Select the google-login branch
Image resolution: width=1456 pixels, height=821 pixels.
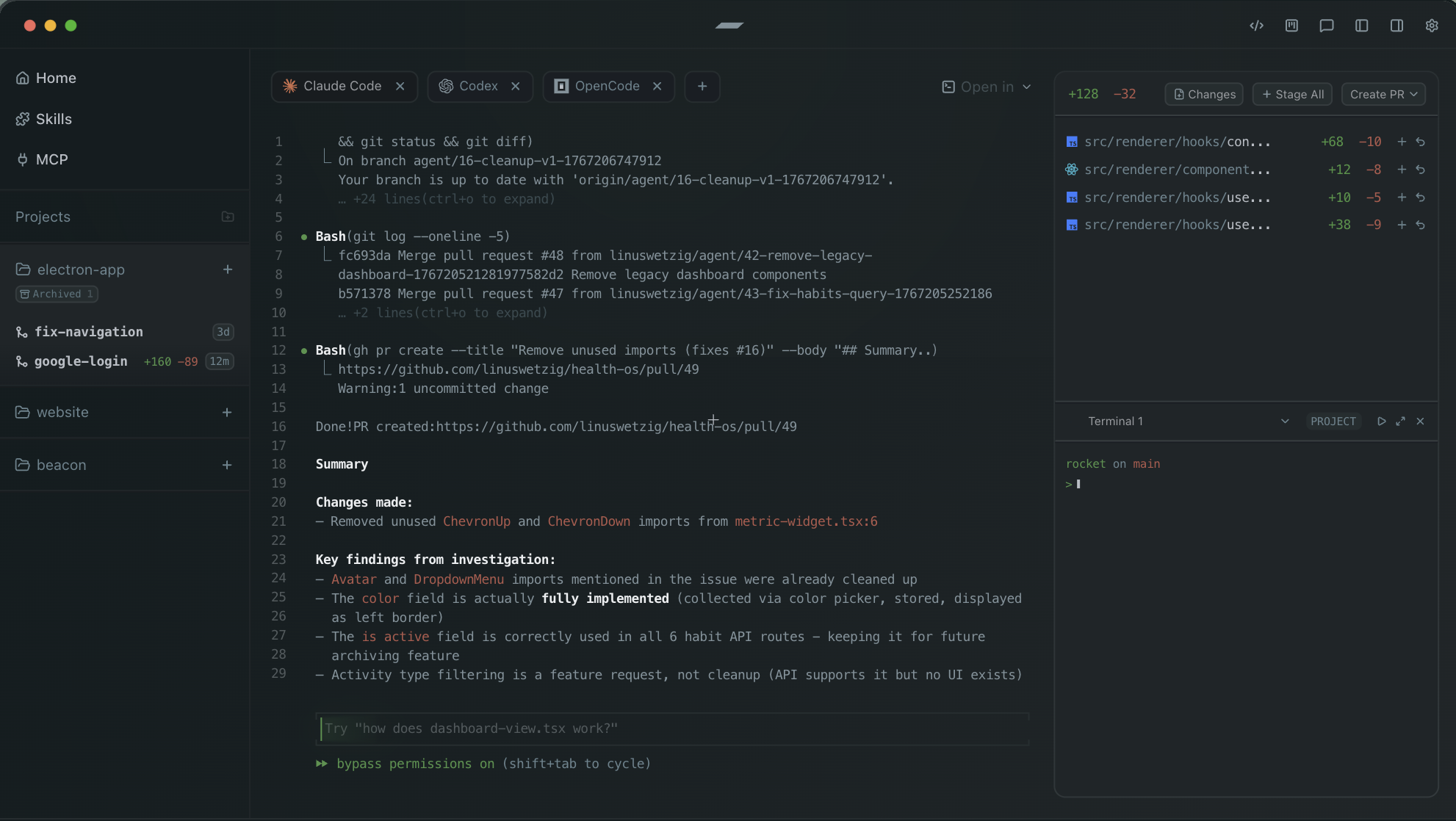tap(81, 361)
